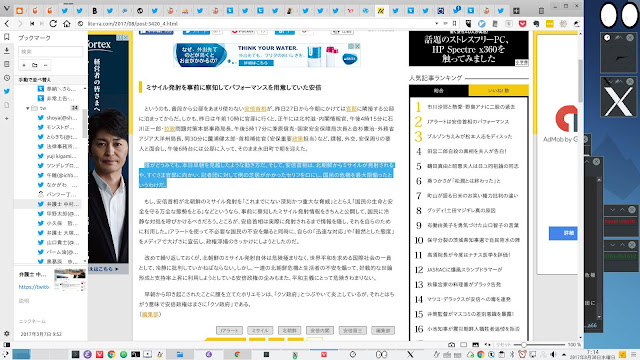Click the yellow three-dots extension icon

coord(550,24)
